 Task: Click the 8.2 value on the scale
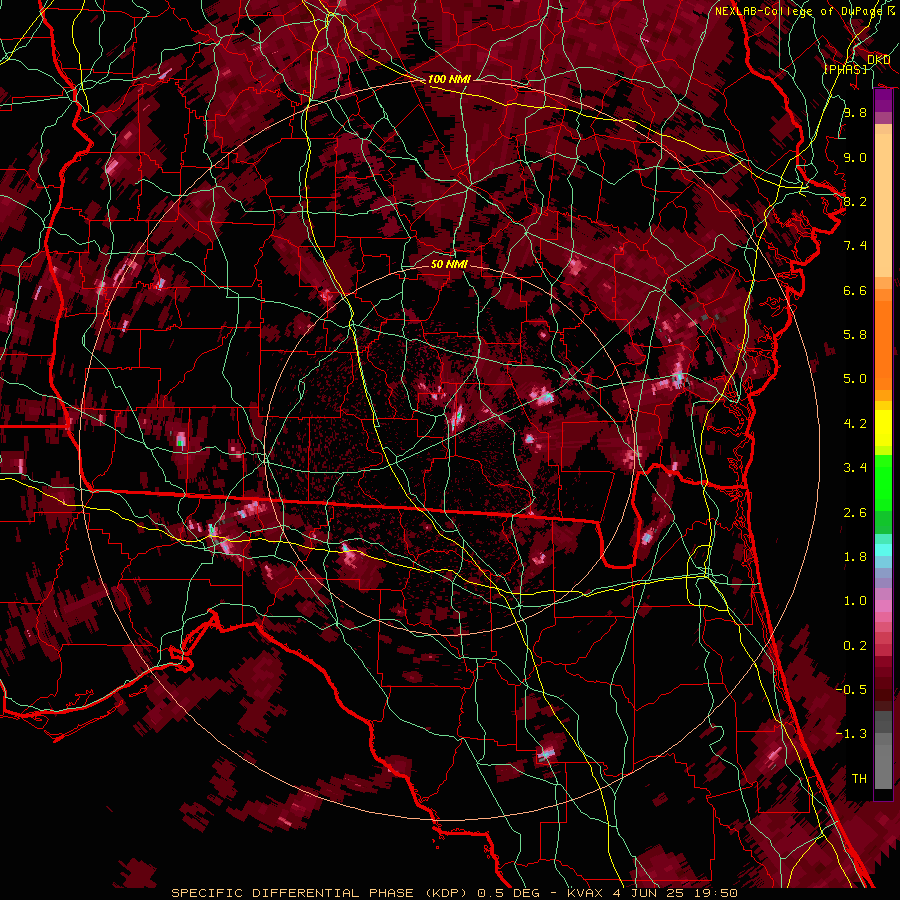pos(855,201)
